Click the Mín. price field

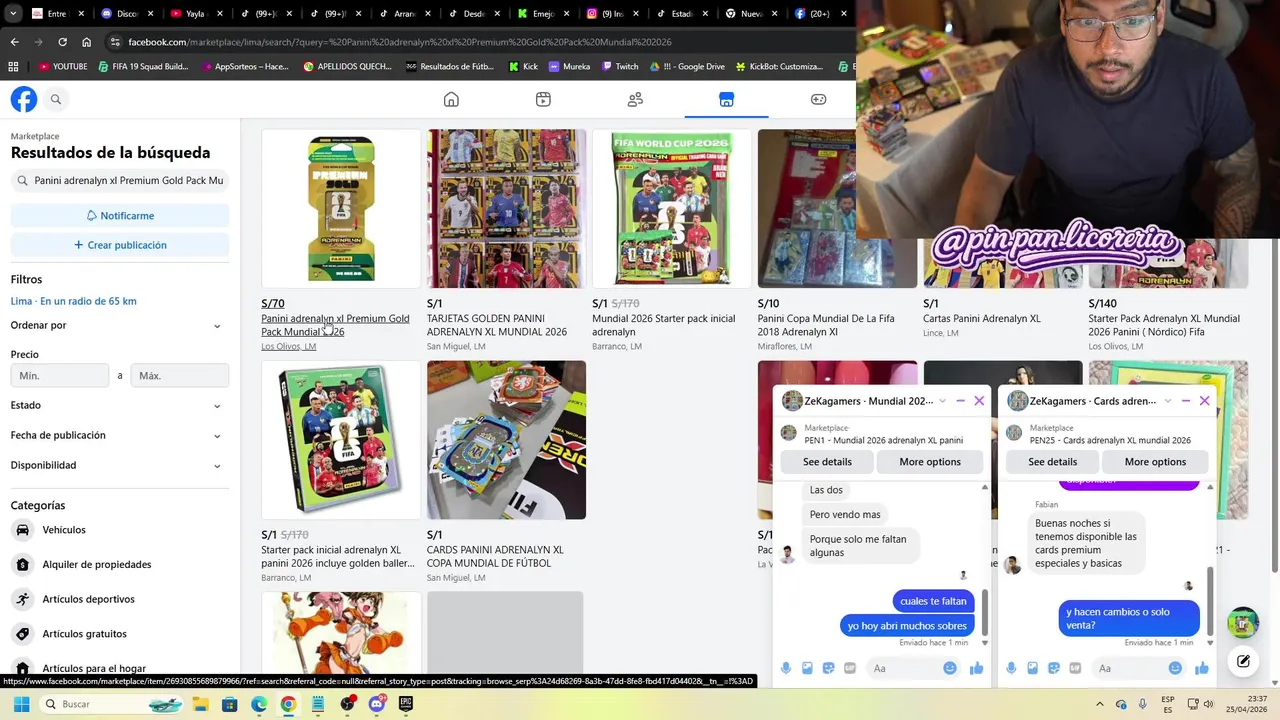[x=60, y=375]
